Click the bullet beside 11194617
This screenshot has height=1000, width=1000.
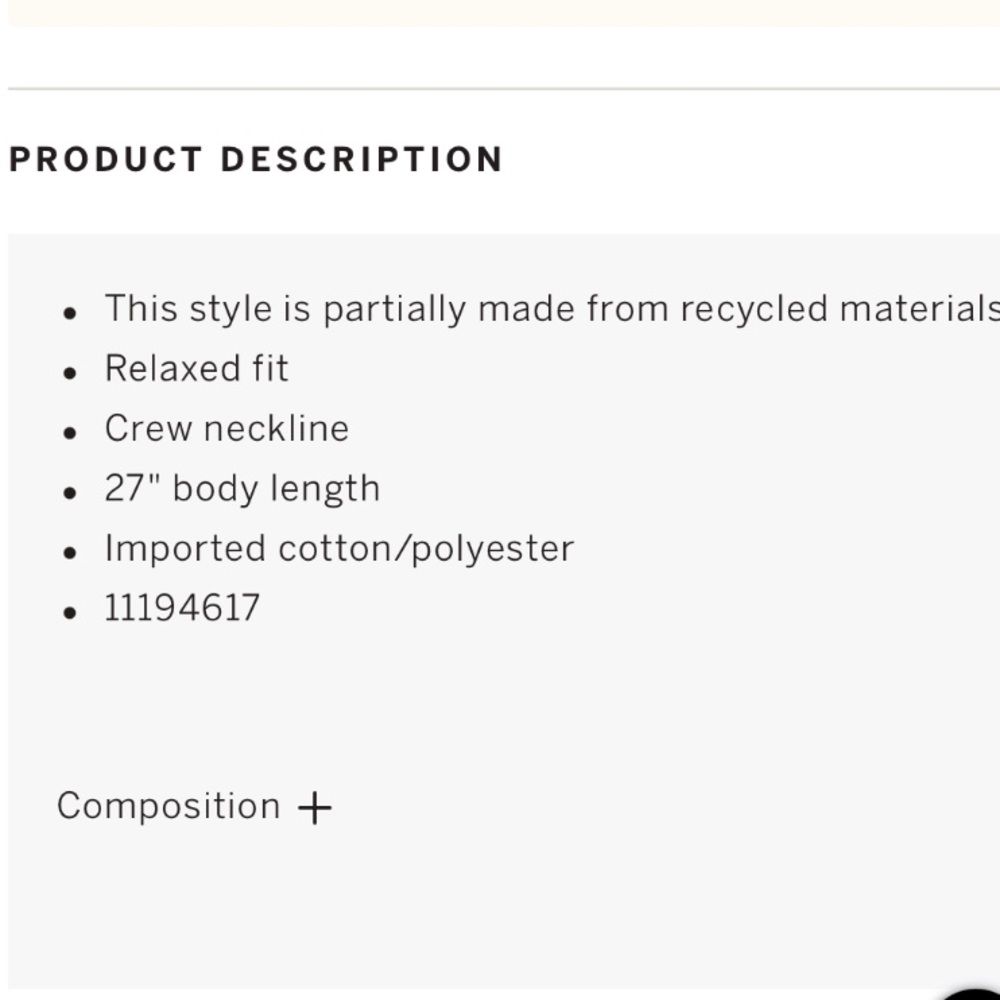click(70, 613)
